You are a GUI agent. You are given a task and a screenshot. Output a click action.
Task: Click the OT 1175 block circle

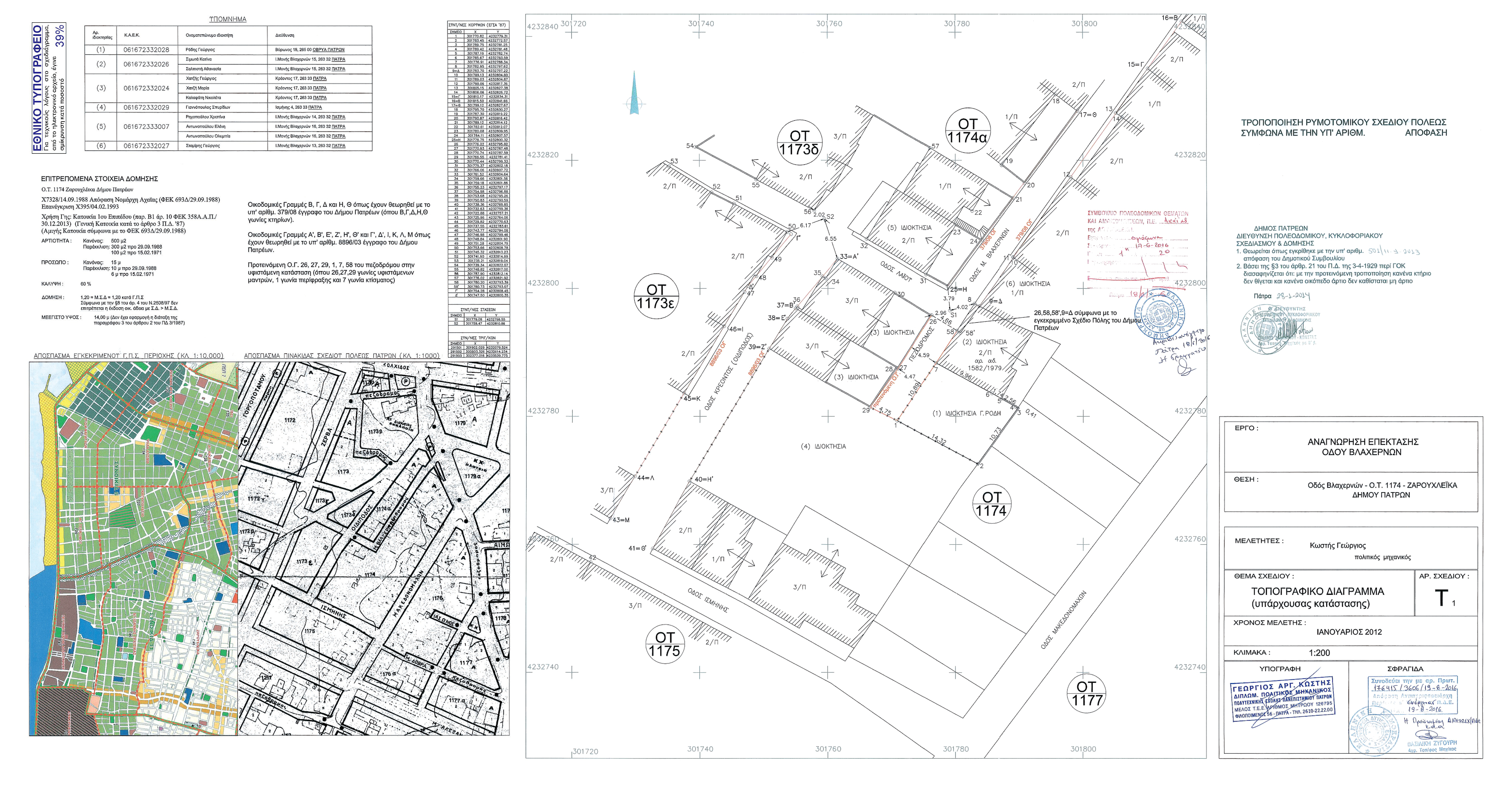665,644
